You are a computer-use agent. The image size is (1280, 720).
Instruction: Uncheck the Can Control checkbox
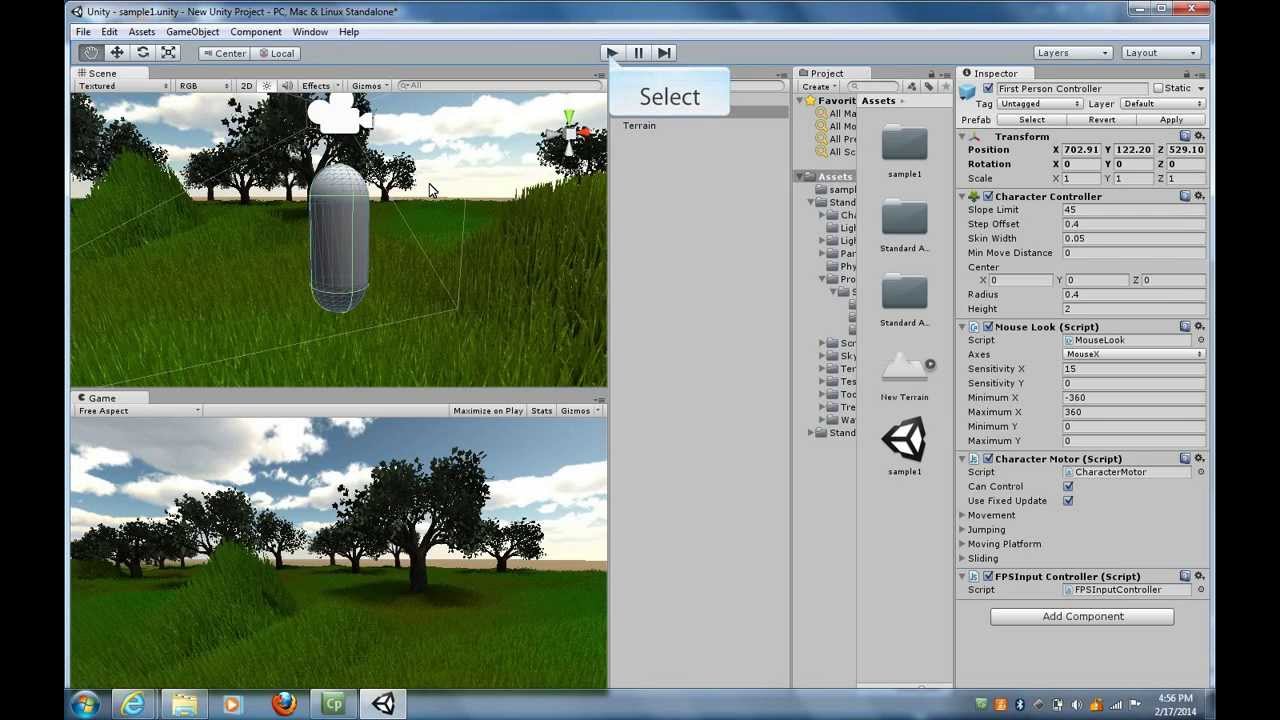(x=1068, y=487)
